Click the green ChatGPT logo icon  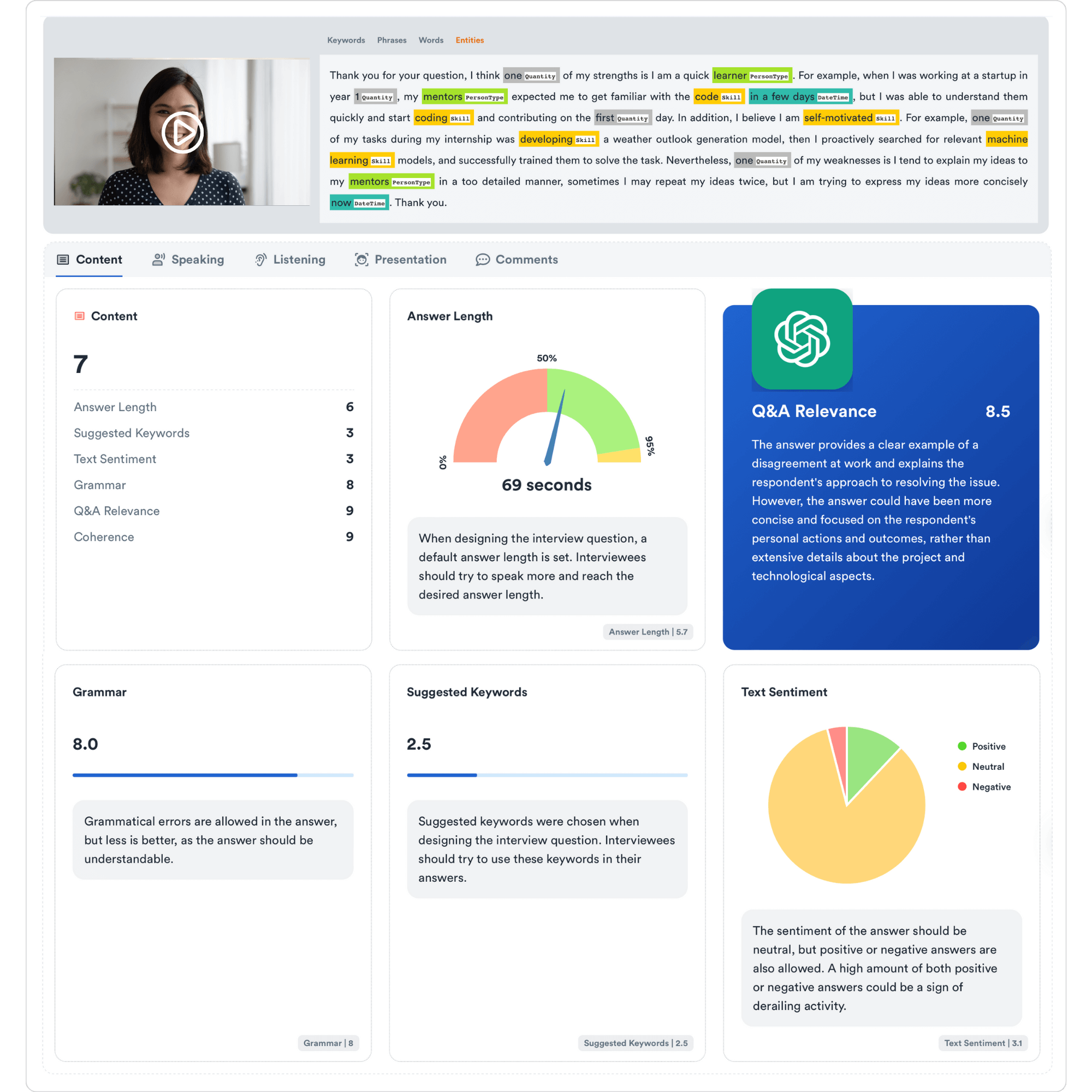coord(802,339)
